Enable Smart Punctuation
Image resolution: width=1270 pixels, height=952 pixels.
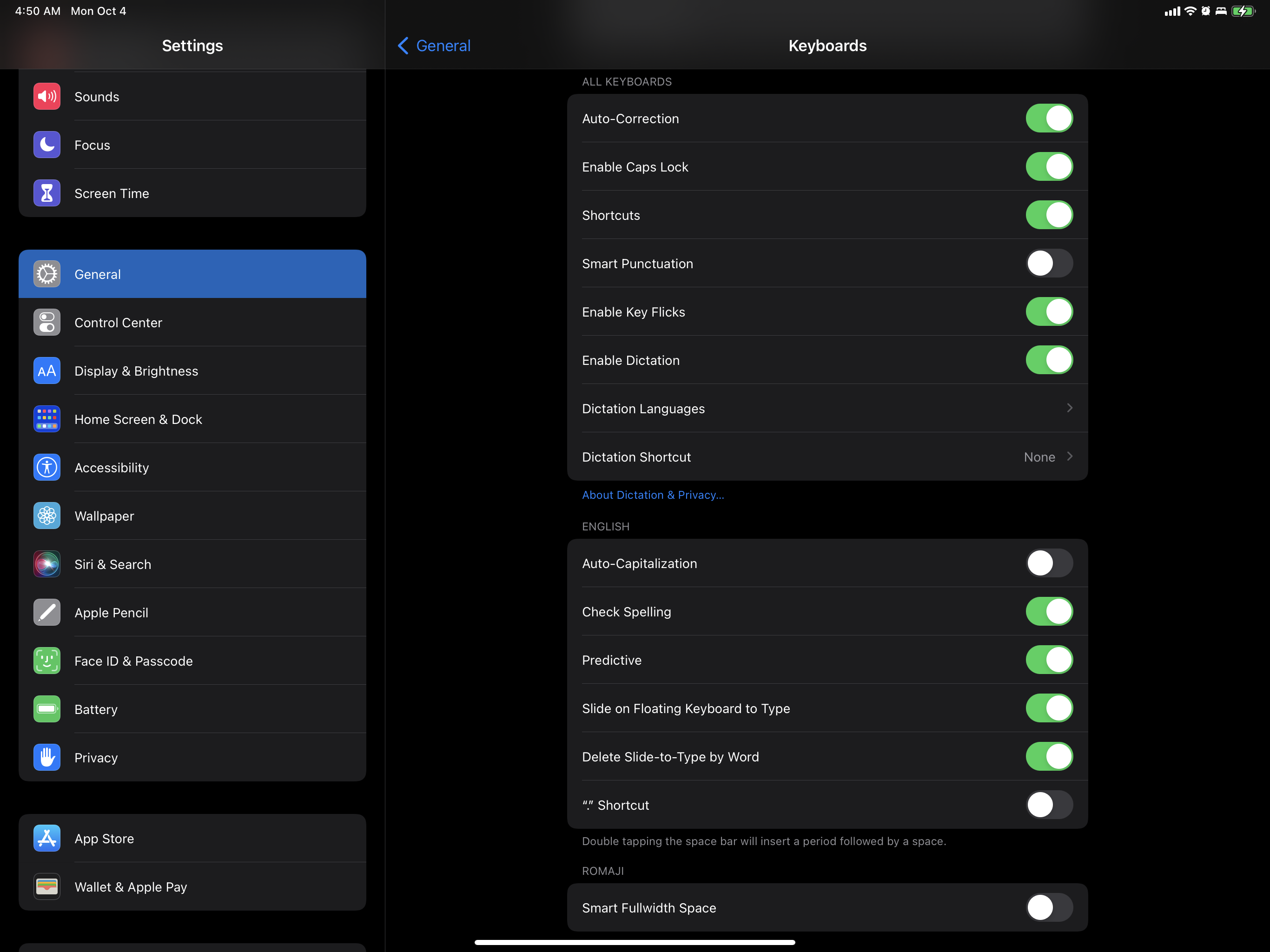(1049, 264)
